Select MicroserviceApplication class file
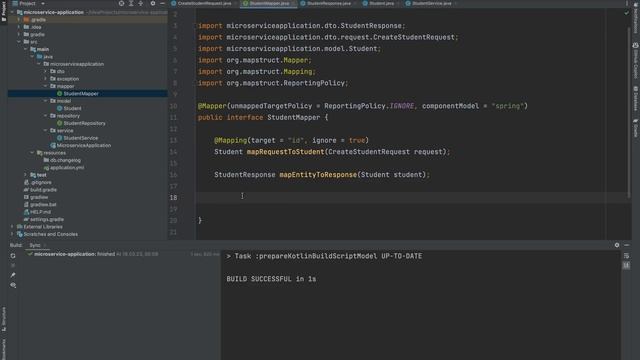Image resolution: width=640 pixels, height=360 pixels. coord(80,145)
